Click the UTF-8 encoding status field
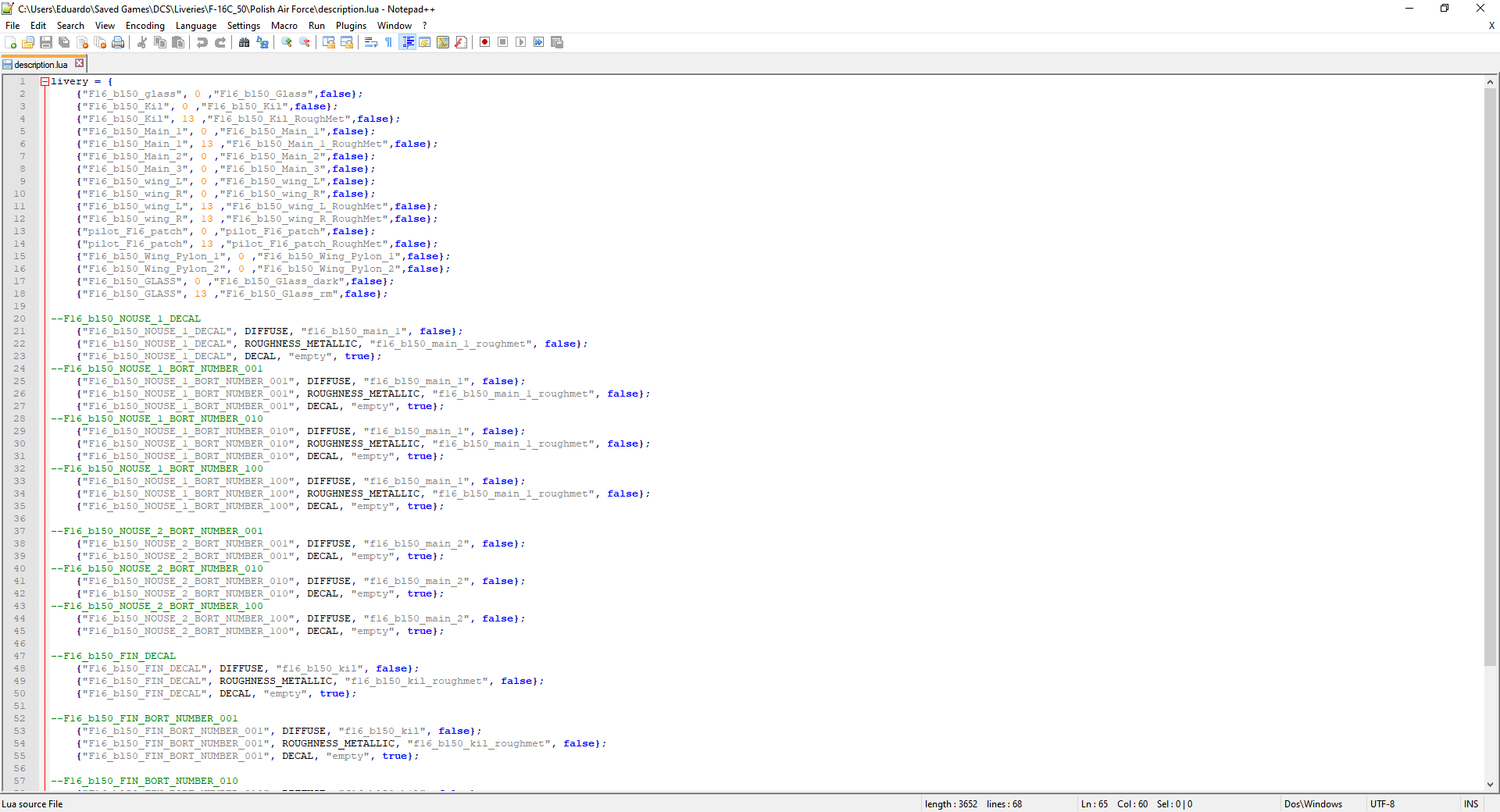Screen dimensions: 1500x812 (x=1382, y=804)
